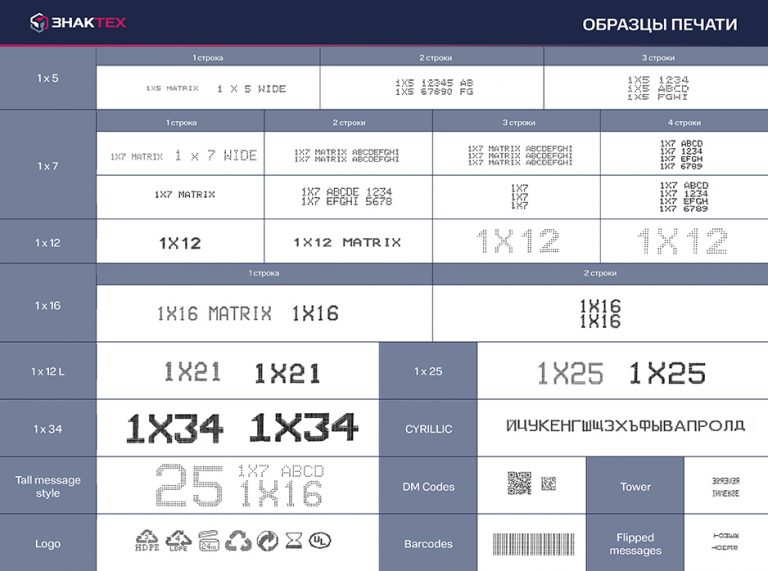768x571 pixels.
Task: Click the 2 строки header in the 1x16 section
Action: click(x=600, y=273)
